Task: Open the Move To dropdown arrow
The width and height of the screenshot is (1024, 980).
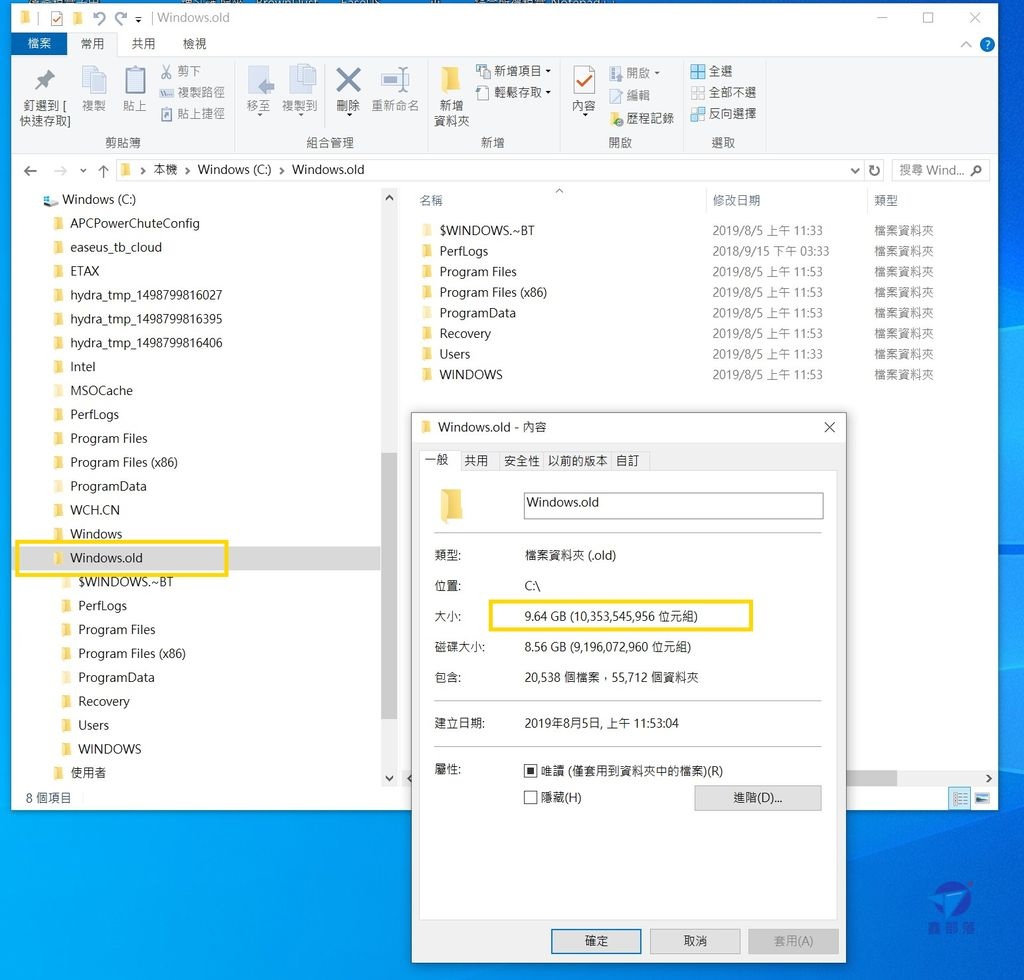Action: pyautogui.click(x=259, y=115)
